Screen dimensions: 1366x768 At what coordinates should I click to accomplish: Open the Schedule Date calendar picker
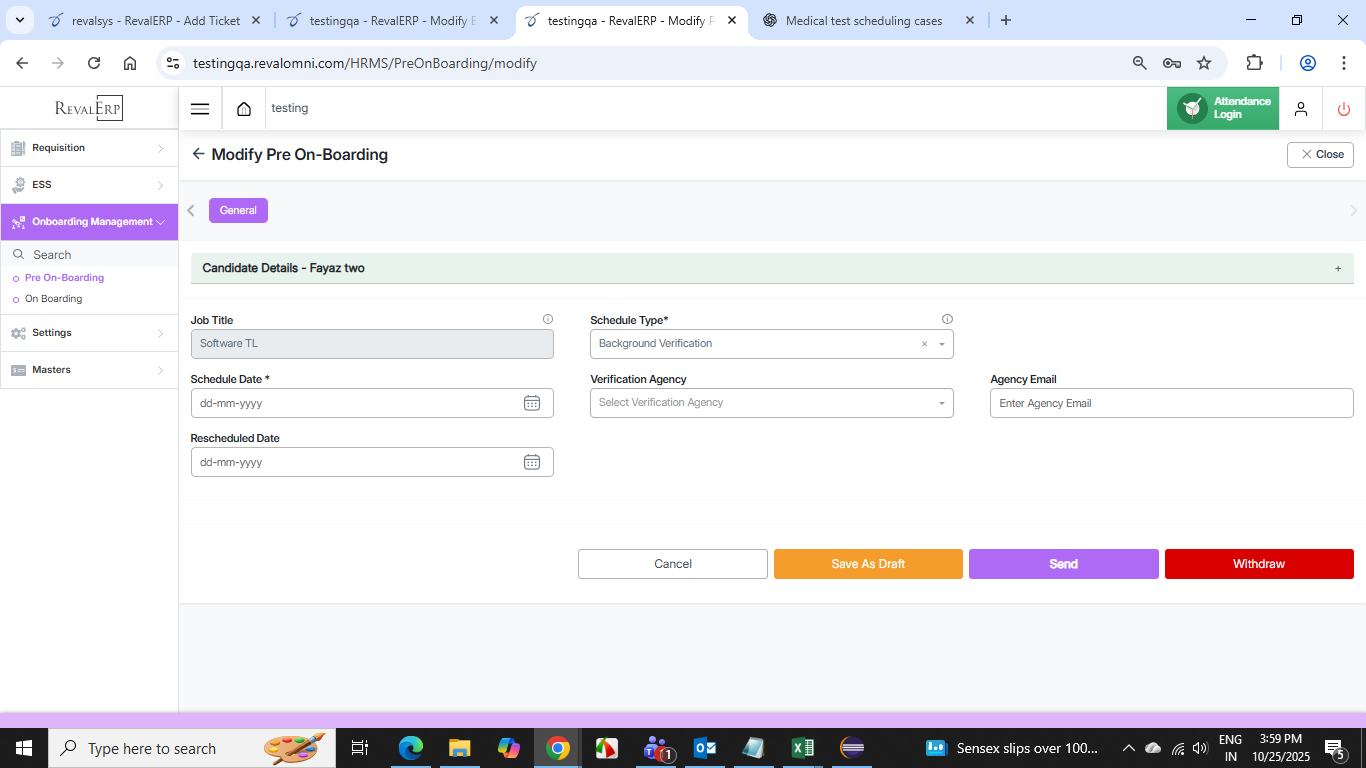[x=532, y=403]
